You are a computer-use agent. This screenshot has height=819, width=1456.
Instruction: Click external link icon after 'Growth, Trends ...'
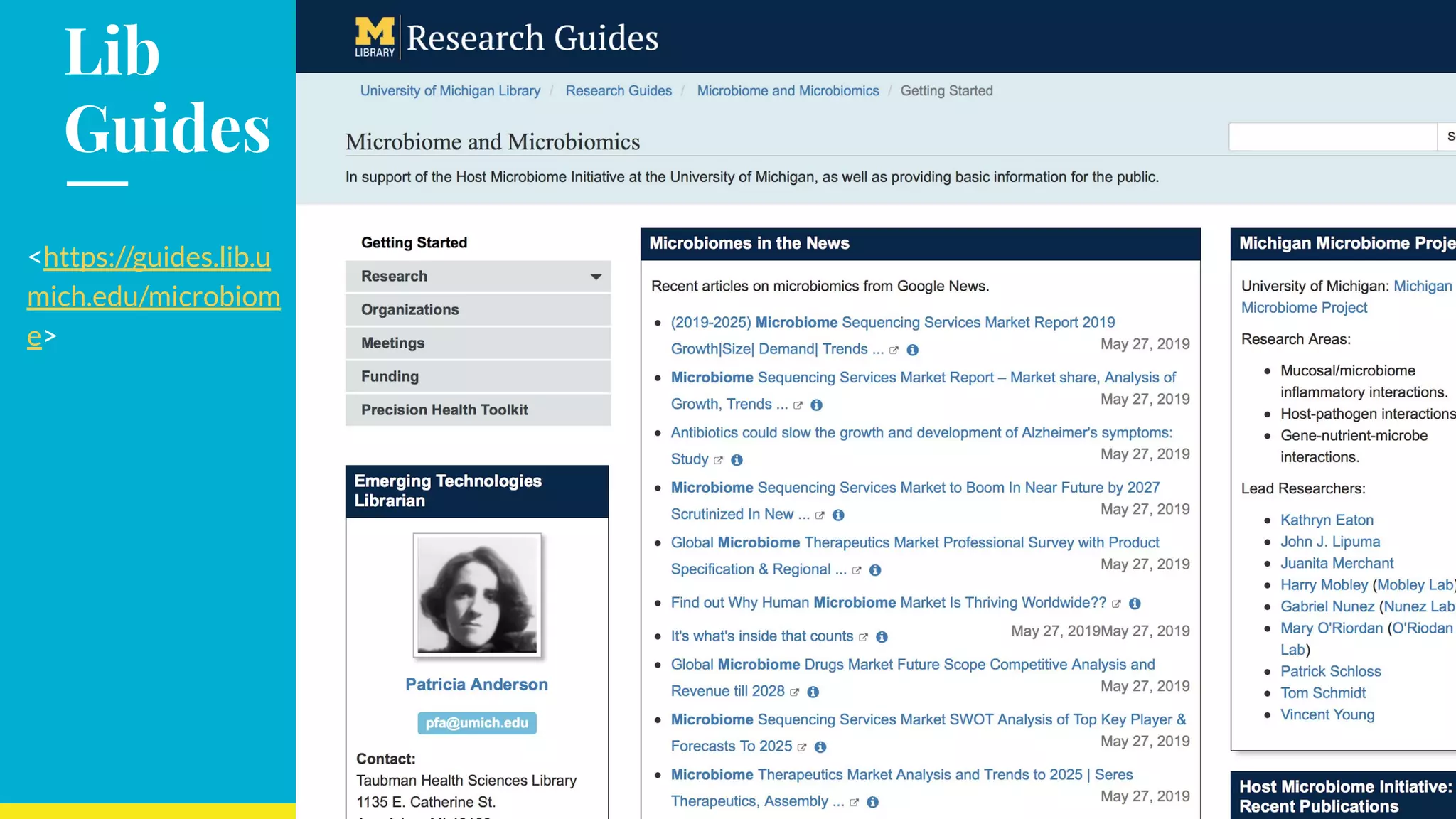(798, 405)
